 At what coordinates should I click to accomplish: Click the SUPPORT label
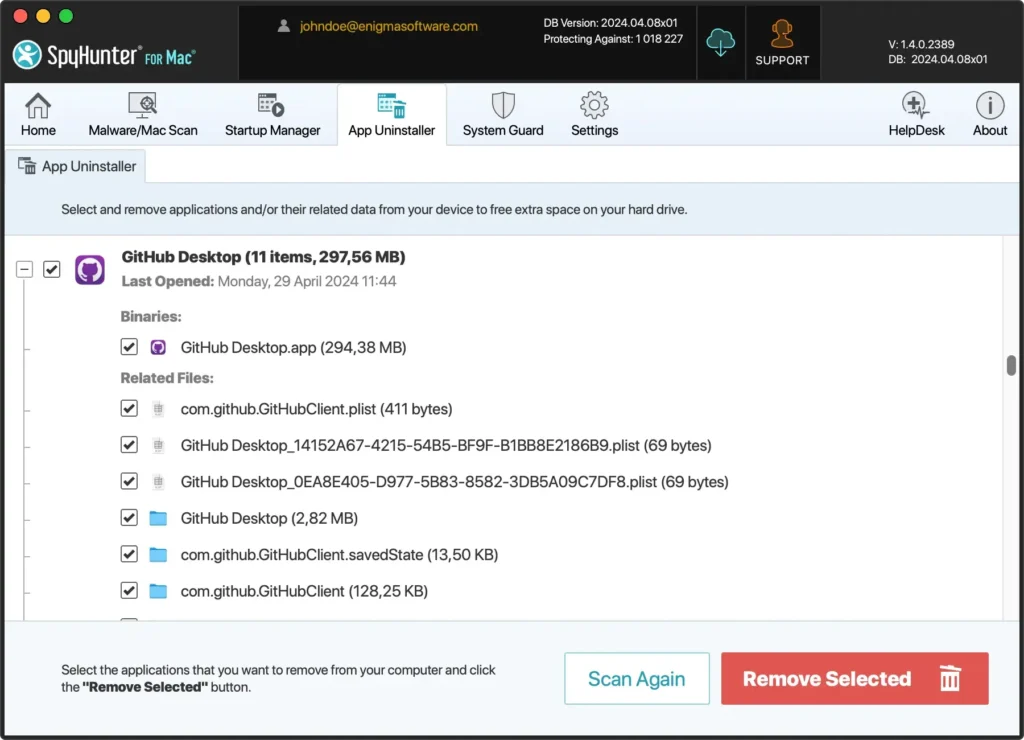[x=782, y=60]
